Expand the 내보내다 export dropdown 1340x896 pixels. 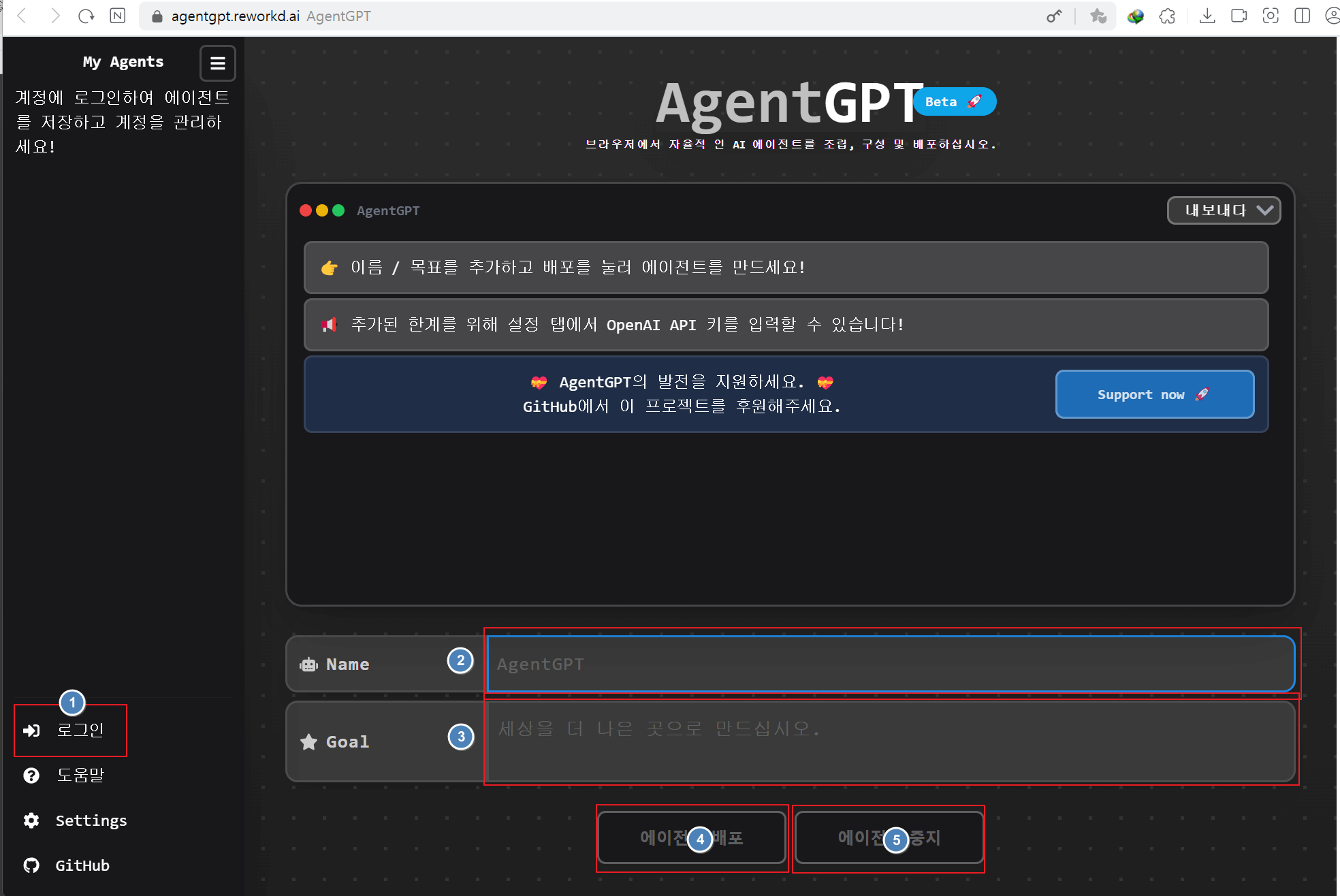(x=1224, y=210)
